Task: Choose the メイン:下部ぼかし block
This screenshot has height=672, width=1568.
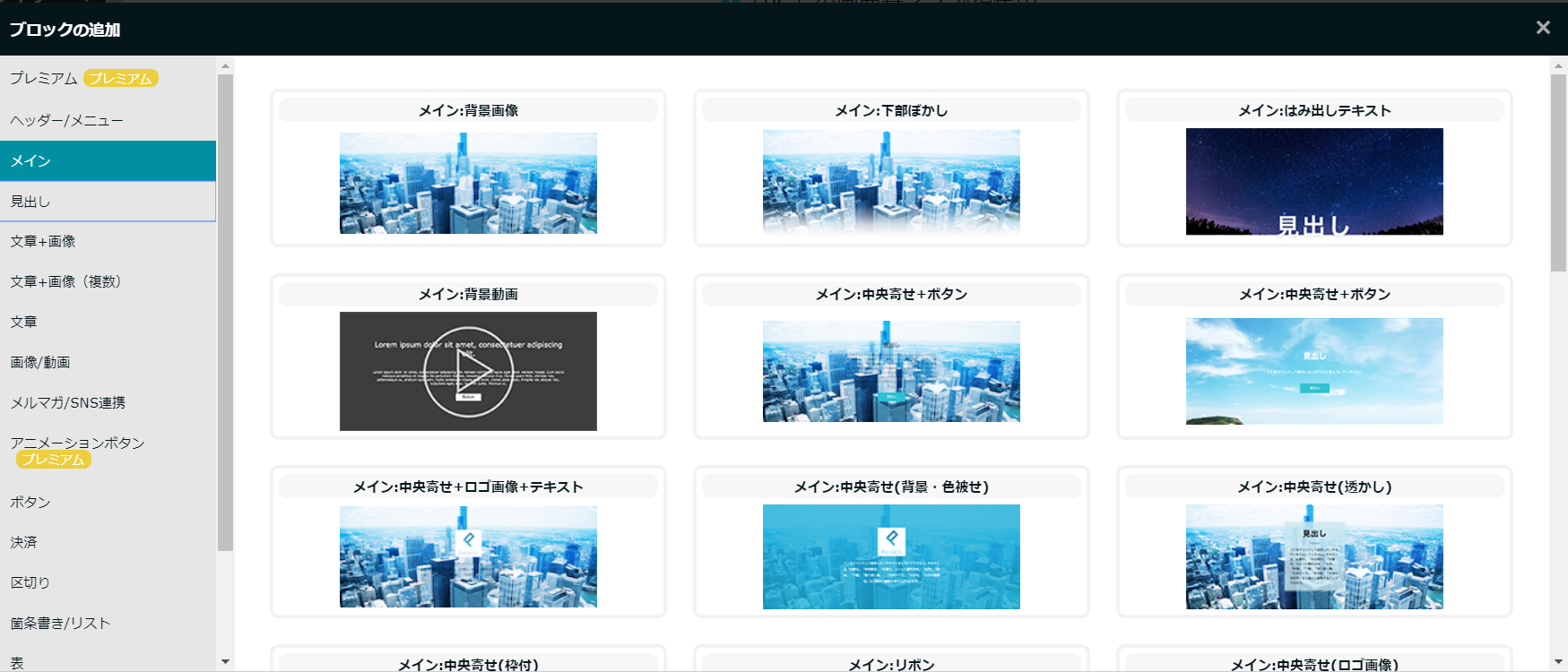Action: 891,168
